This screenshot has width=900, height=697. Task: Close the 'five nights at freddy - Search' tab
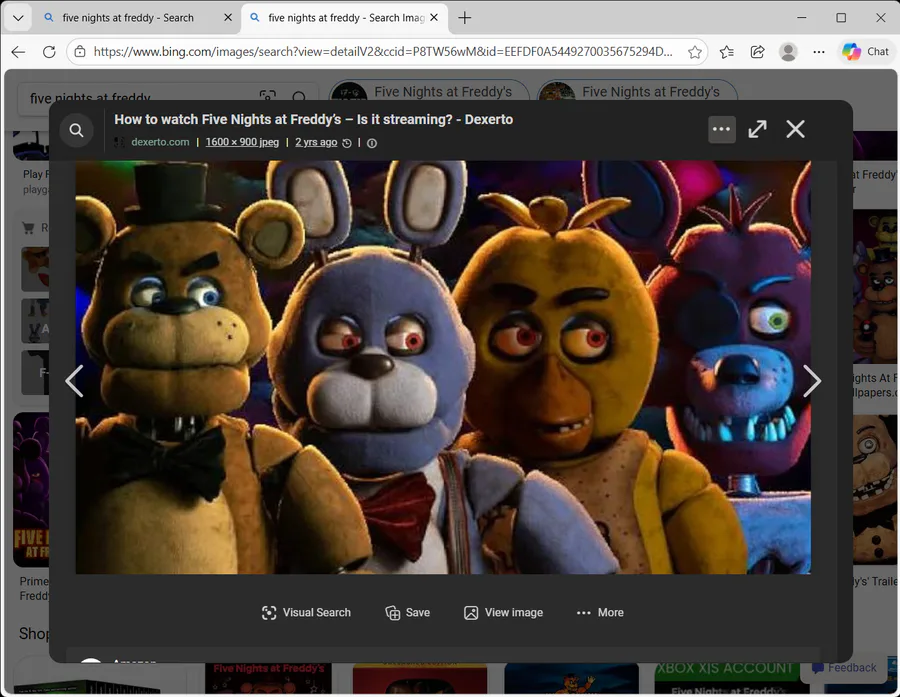click(x=228, y=18)
